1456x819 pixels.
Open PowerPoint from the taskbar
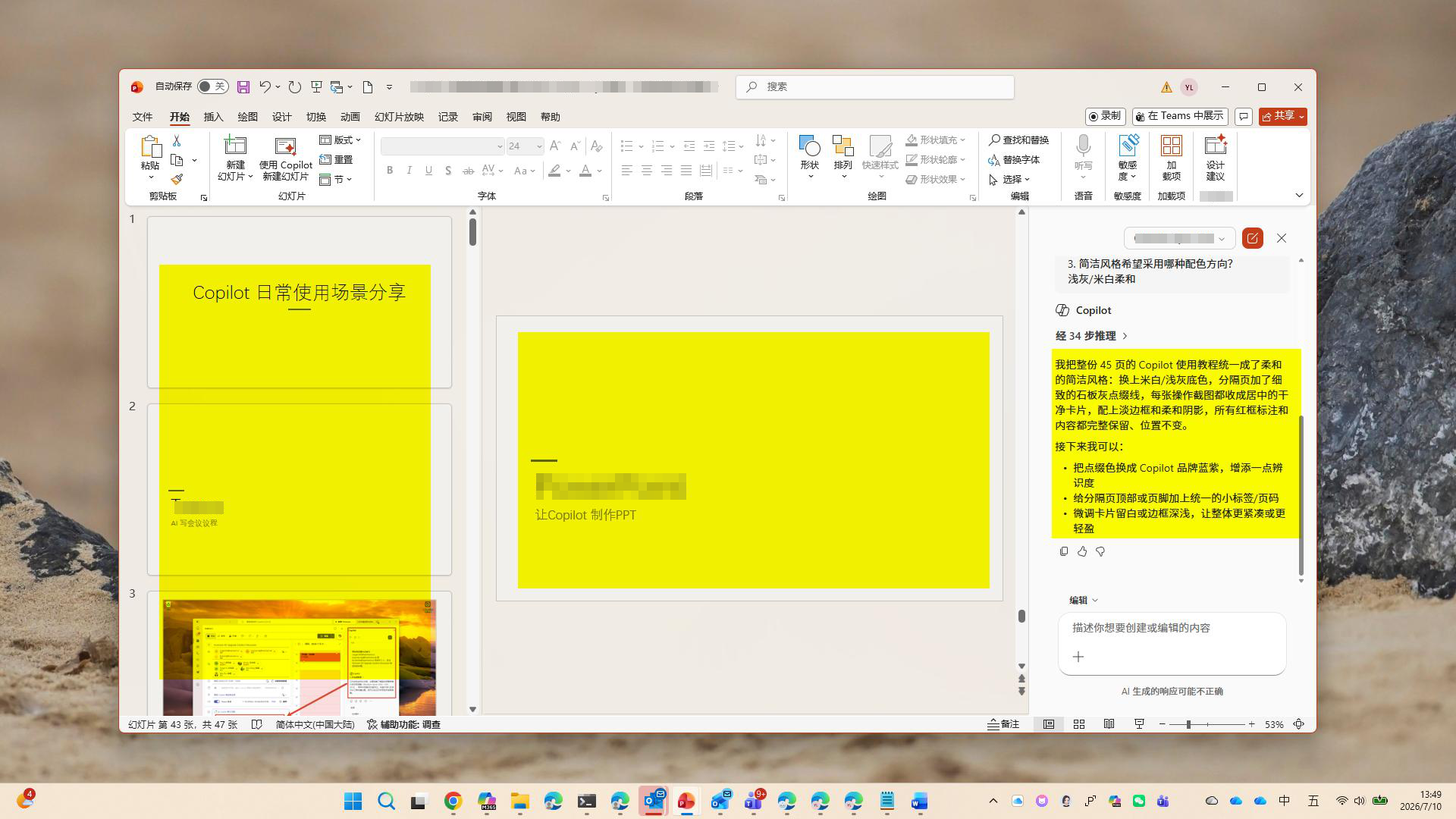(686, 802)
